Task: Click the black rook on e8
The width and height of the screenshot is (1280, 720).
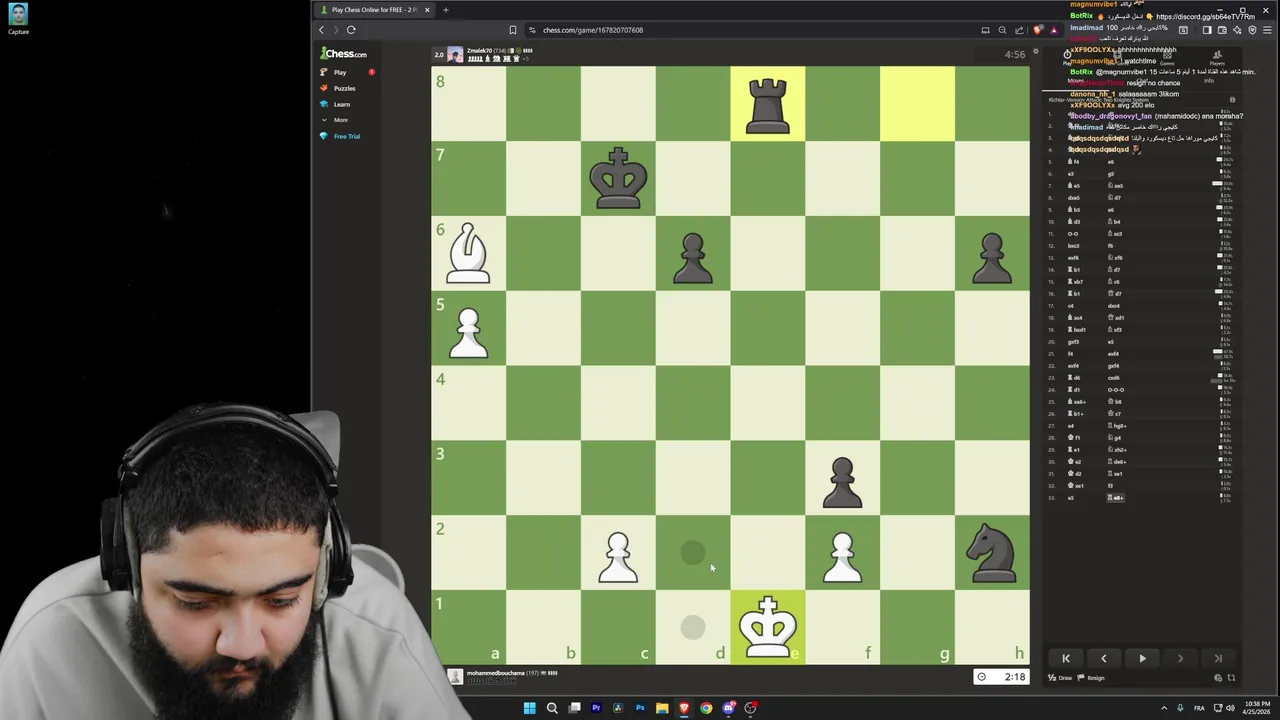Action: click(768, 104)
